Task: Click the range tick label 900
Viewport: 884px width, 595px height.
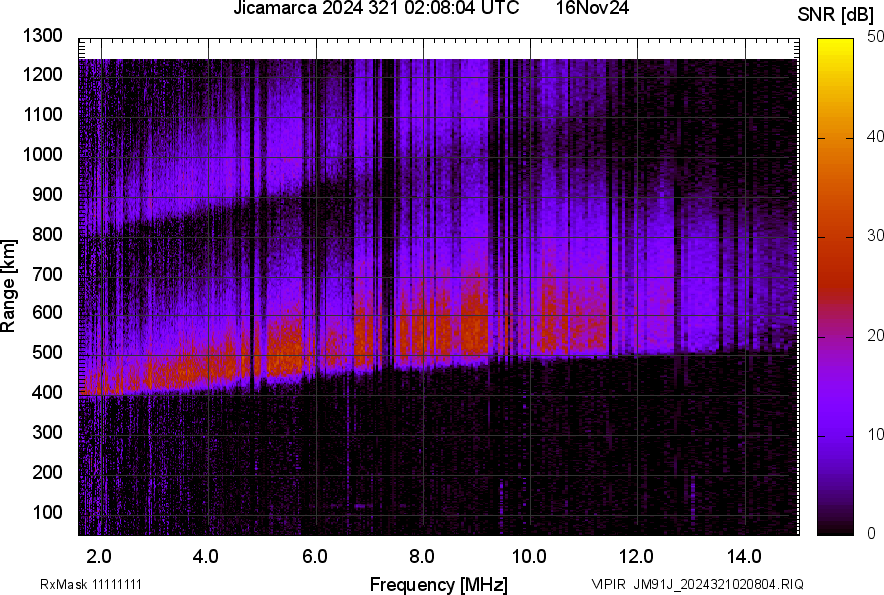Action: (x=47, y=195)
